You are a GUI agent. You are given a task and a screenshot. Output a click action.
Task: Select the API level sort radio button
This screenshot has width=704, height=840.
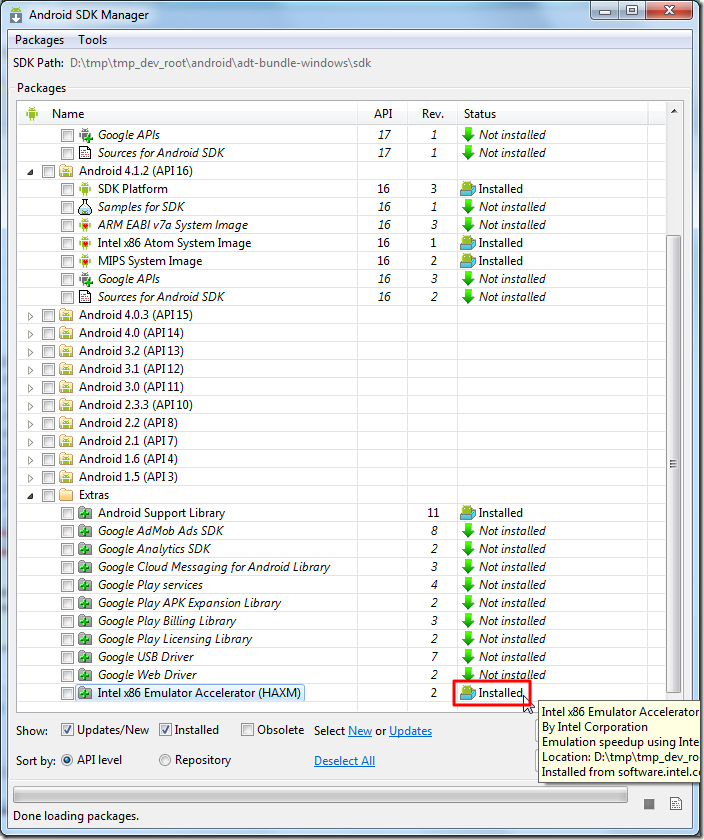[x=67, y=760]
